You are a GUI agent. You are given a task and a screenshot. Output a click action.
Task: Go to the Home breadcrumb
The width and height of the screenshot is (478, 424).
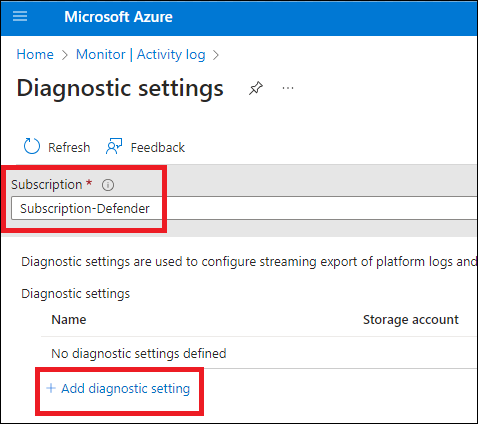click(x=35, y=54)
